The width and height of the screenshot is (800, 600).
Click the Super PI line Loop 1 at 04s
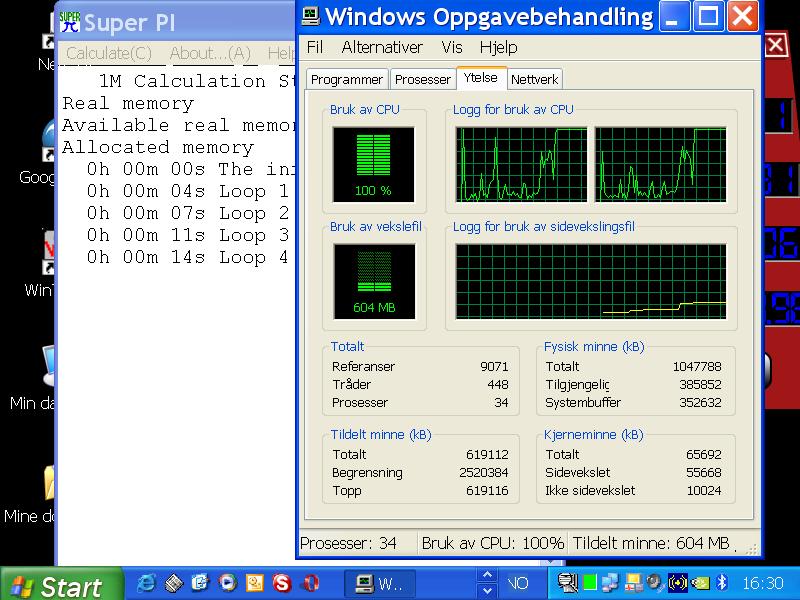(x=188, y=191)
